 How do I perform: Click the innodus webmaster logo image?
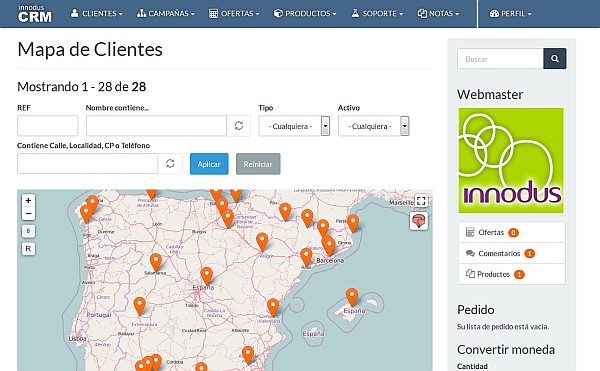511,160
